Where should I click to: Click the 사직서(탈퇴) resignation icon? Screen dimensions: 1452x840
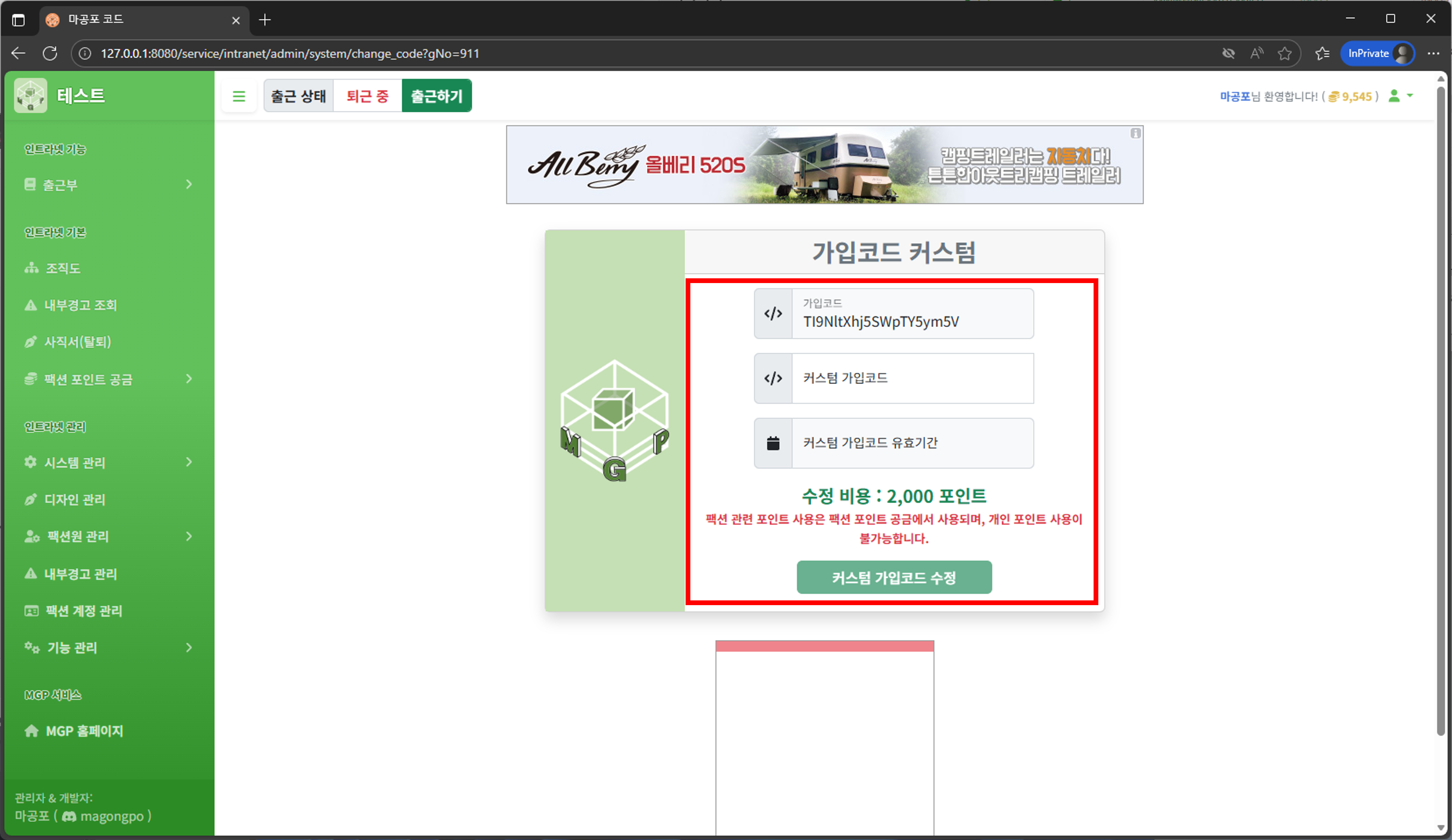click(31, 342)
